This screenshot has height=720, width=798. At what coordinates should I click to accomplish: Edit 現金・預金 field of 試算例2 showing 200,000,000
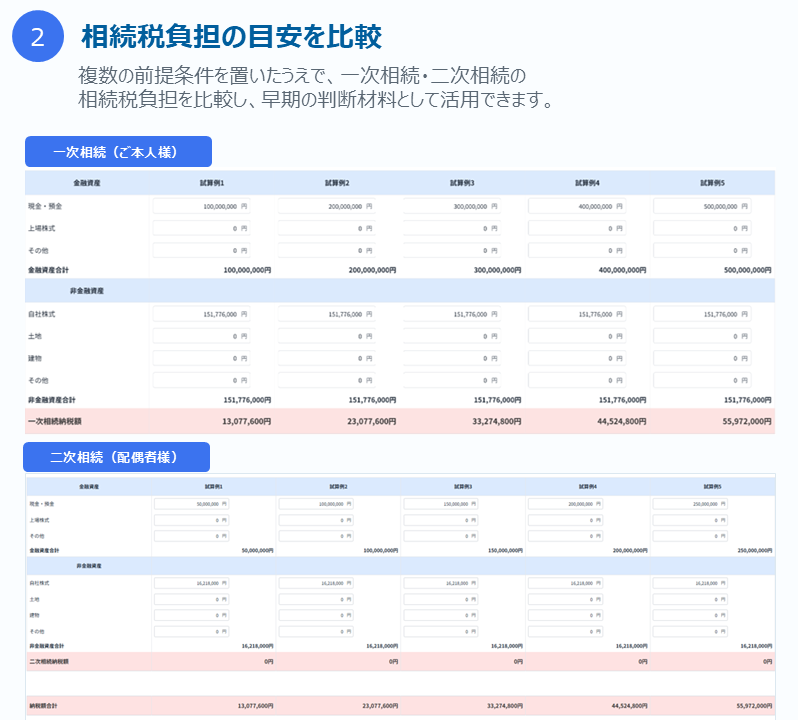[x=326, y=206]
